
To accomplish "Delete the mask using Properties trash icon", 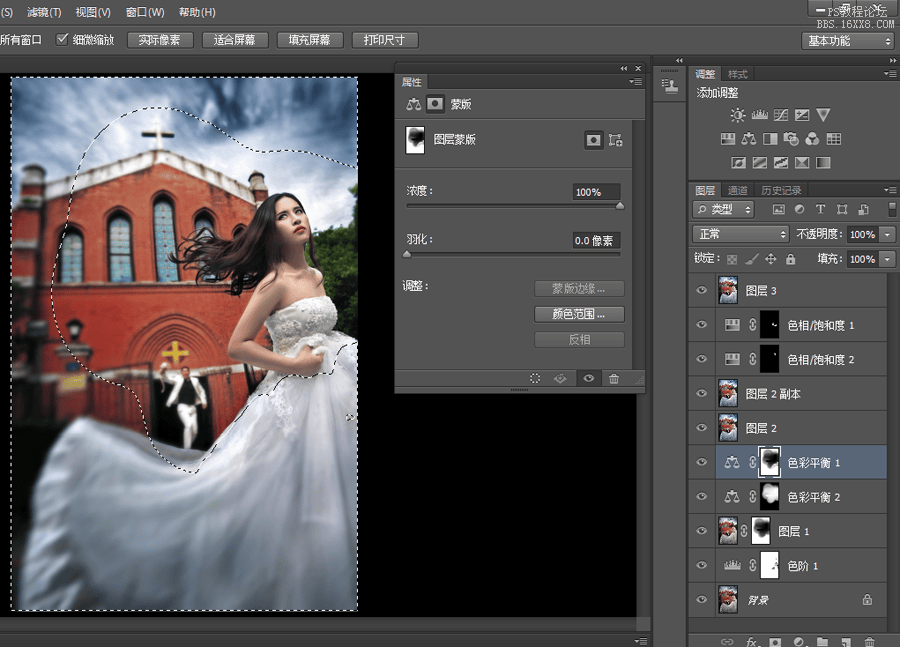I will [x=614, y=378].
